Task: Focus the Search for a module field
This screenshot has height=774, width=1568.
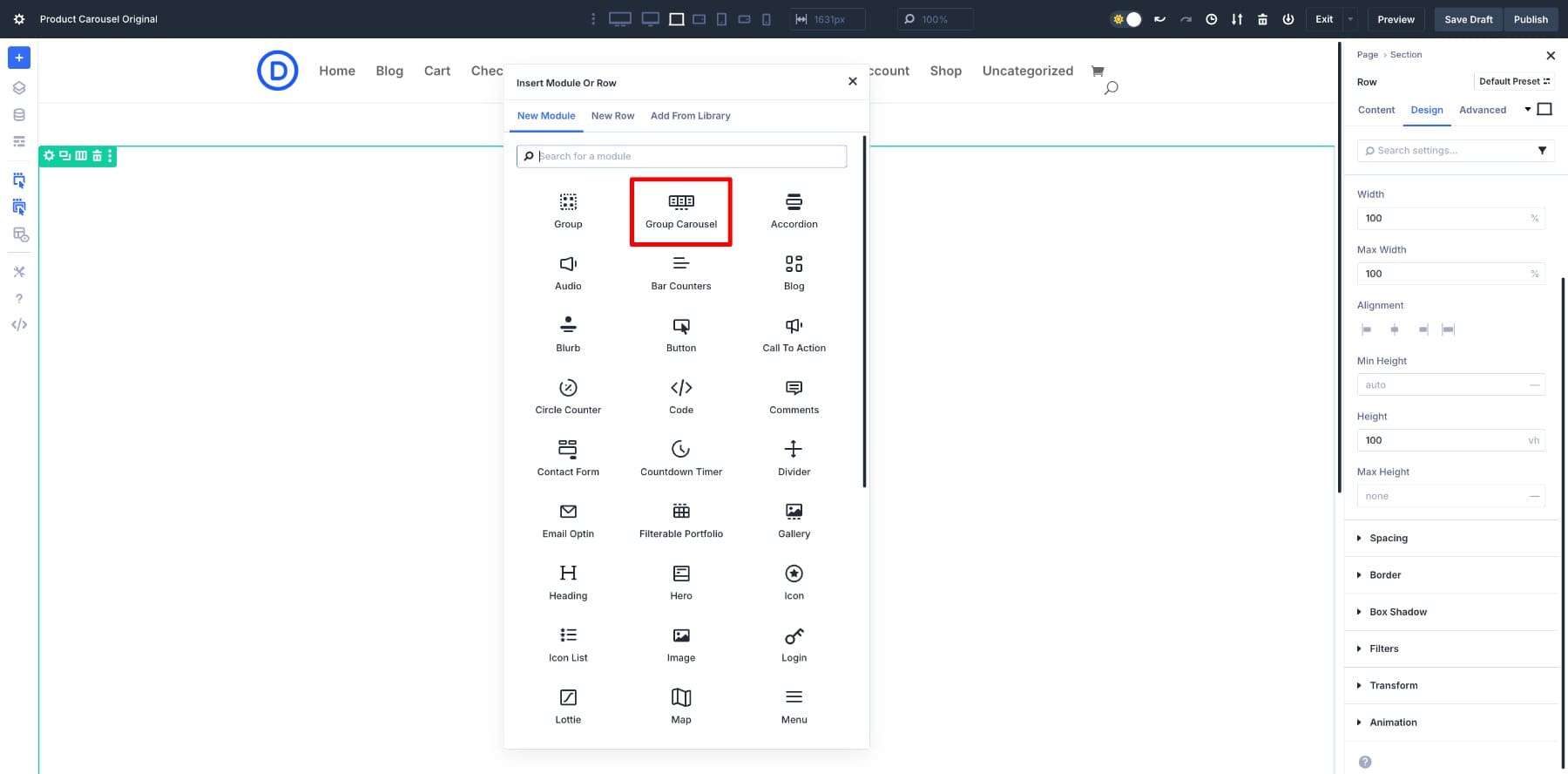Action: tap(681, 156)
